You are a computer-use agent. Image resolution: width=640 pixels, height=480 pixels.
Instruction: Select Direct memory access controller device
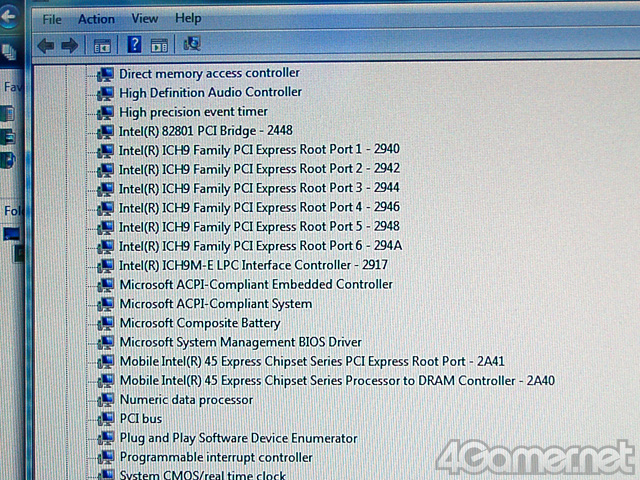click(x=209, y=73)
